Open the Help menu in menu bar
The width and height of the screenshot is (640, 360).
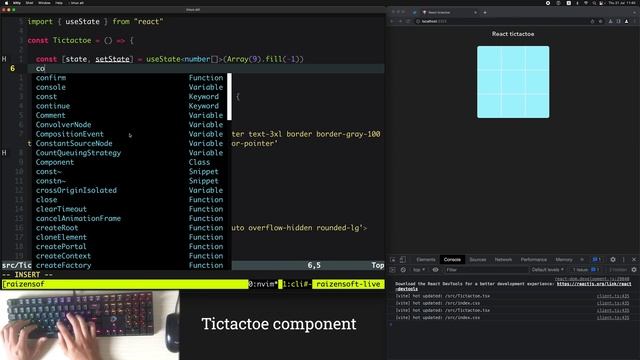tap(59, 3)
